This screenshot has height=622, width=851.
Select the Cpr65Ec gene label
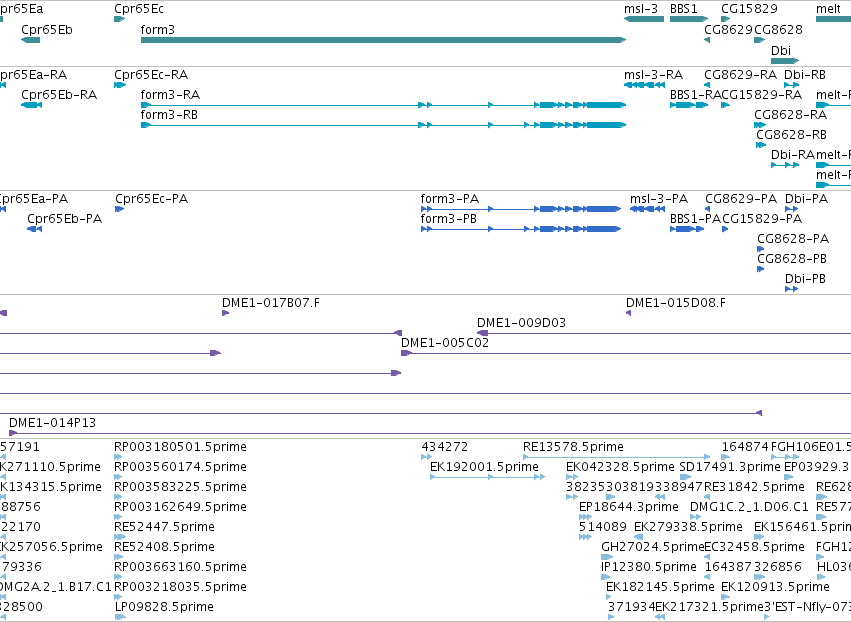pyautogui.click(x=138, y=9)
